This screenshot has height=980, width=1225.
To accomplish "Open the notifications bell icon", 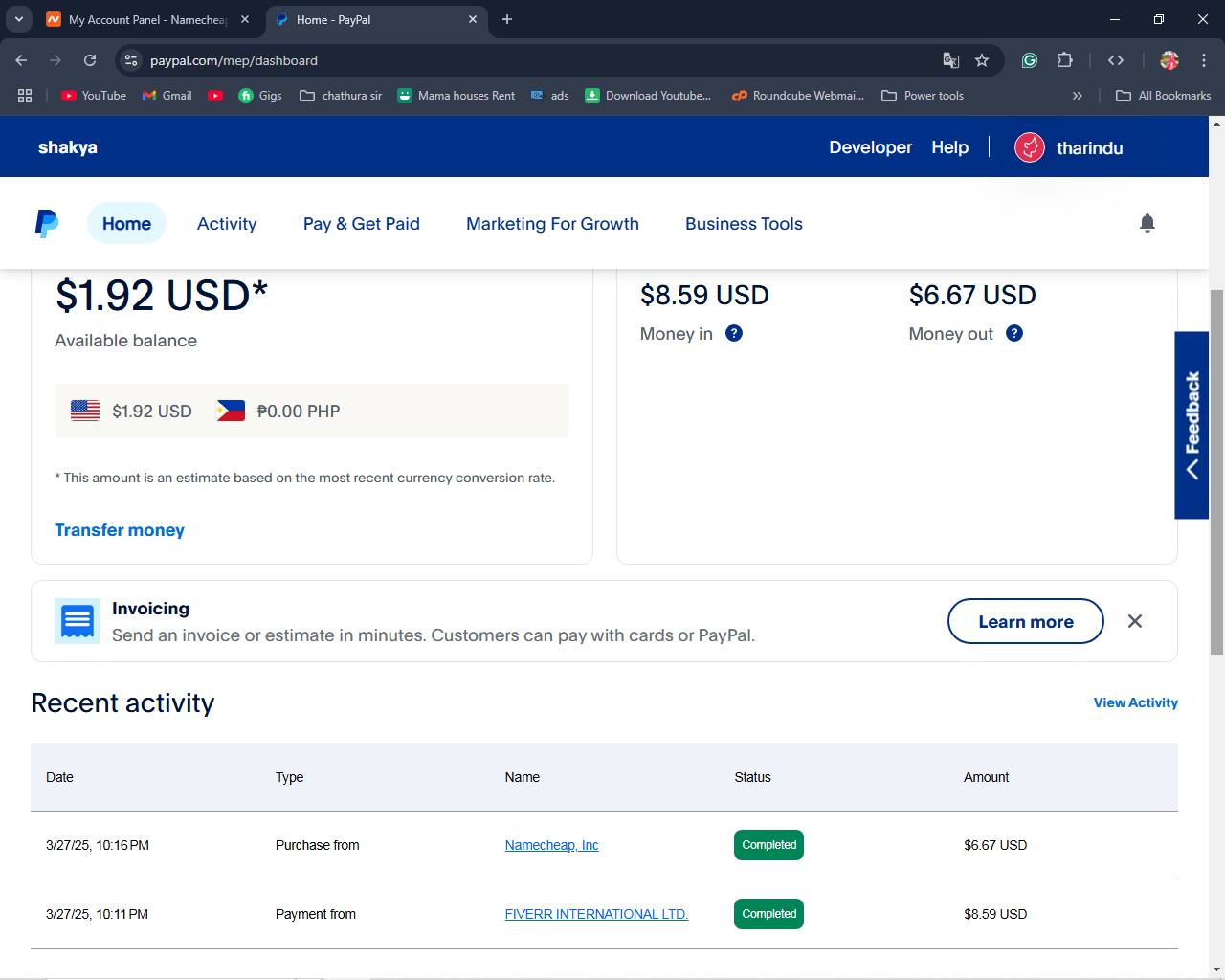I will (x=1147, y=223).
